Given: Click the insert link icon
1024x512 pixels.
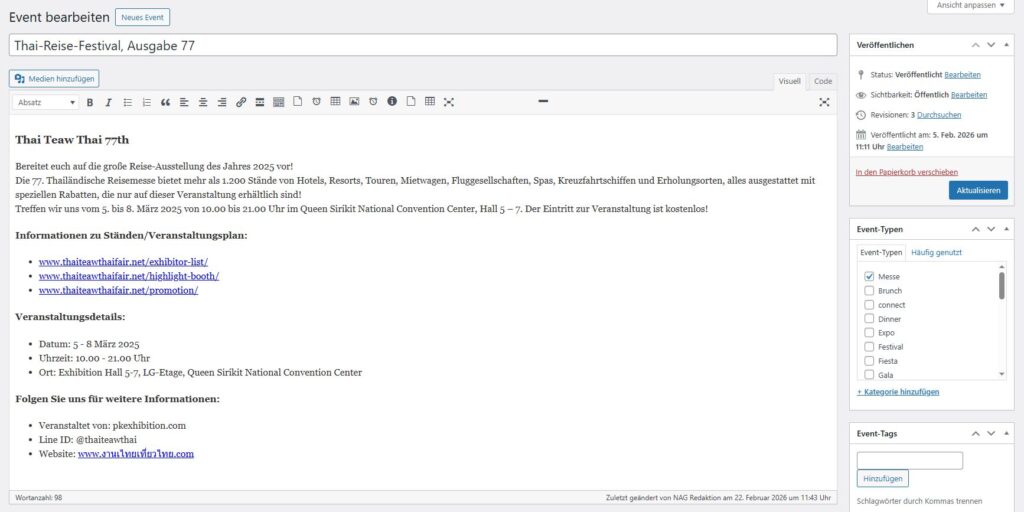Looking at the screenshot, I should pyautogui.click(x=241, y=102).
